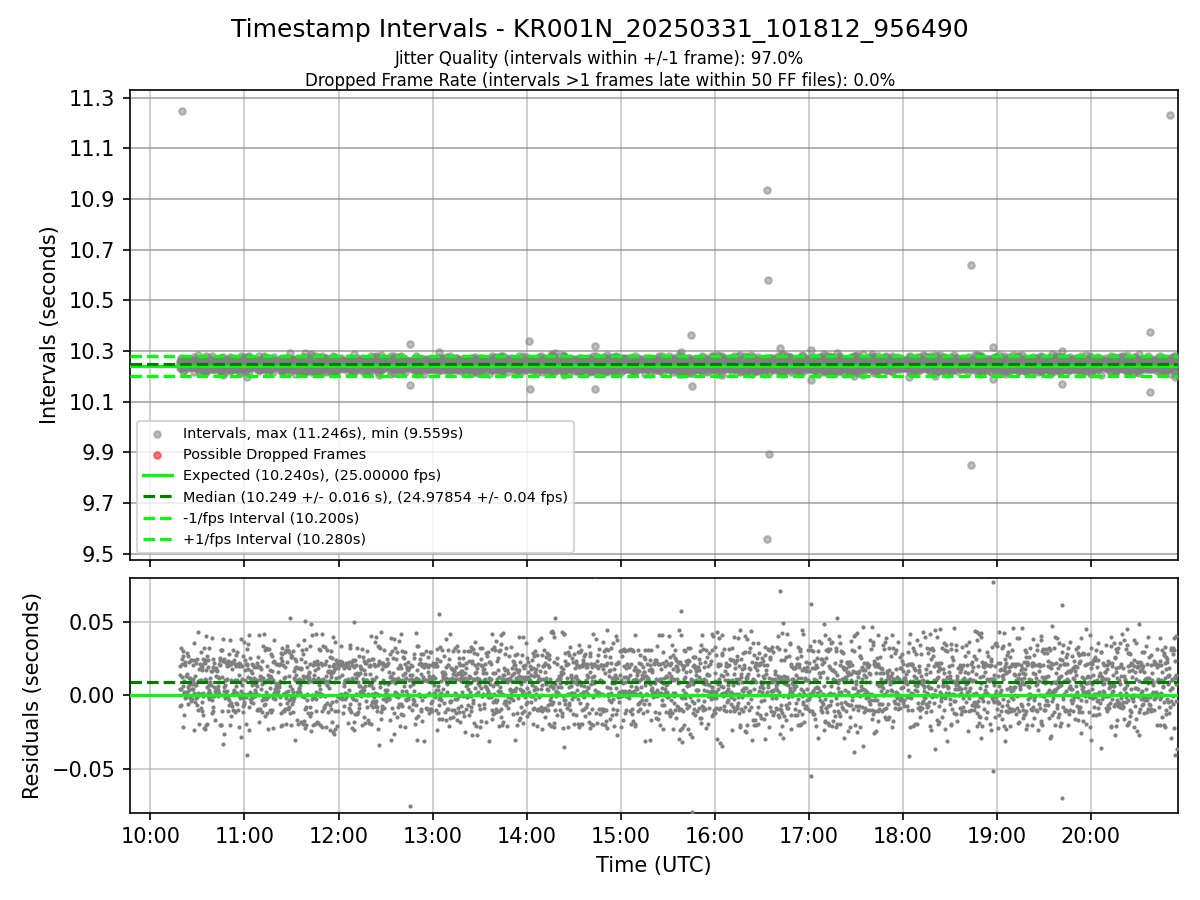Click legend entry 'Possible Dropped Frames'
This screenshot has height=900, width=1200.
(x=274, y=454)
